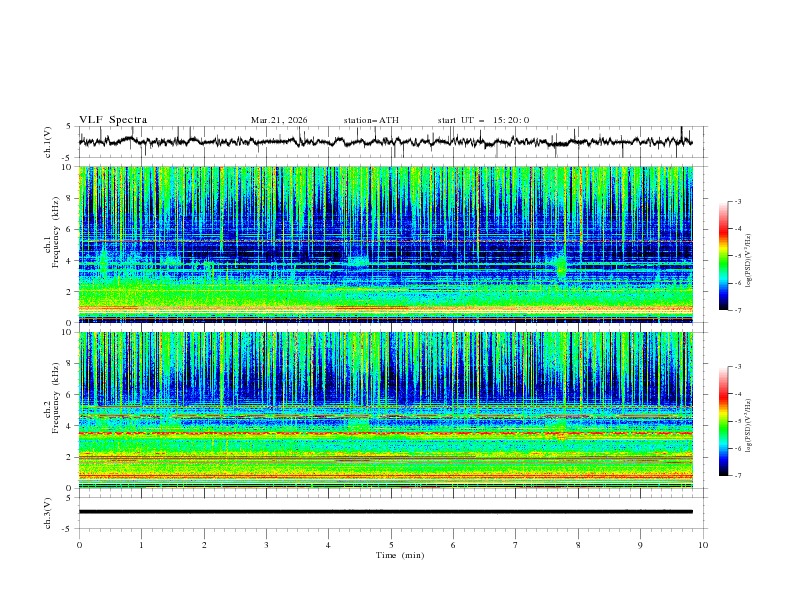Click the ch.1 spectrogram "6" kHz tick

(x=70, y=229)
